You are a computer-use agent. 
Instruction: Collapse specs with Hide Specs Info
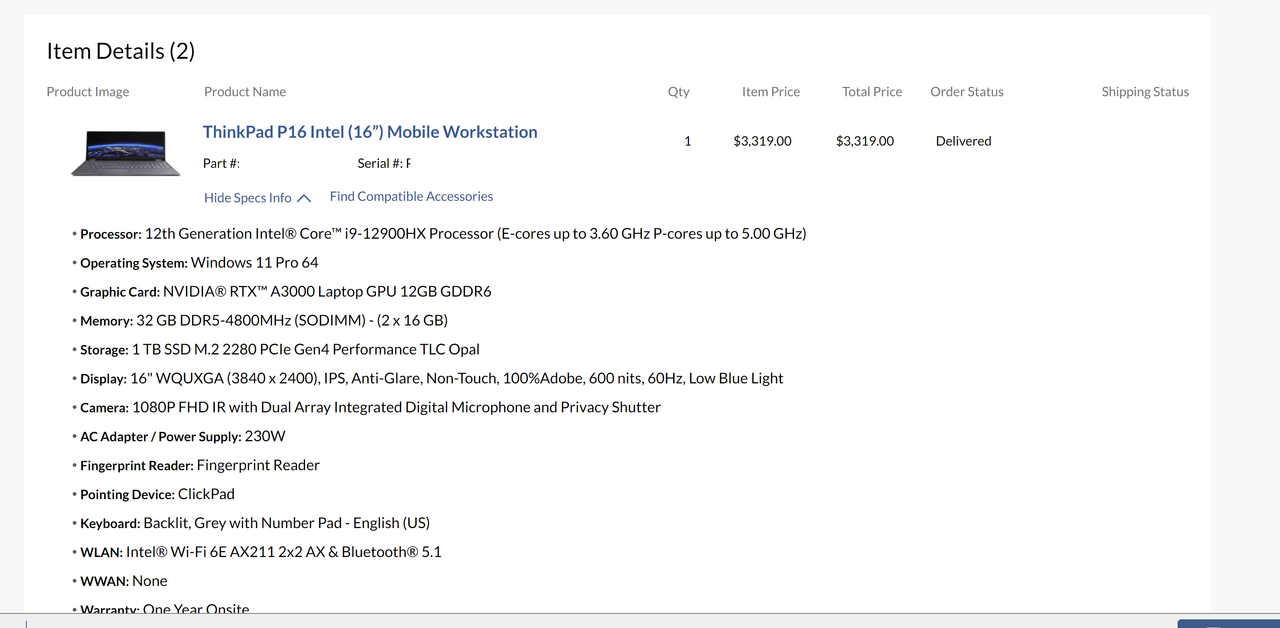click(248, 198)
